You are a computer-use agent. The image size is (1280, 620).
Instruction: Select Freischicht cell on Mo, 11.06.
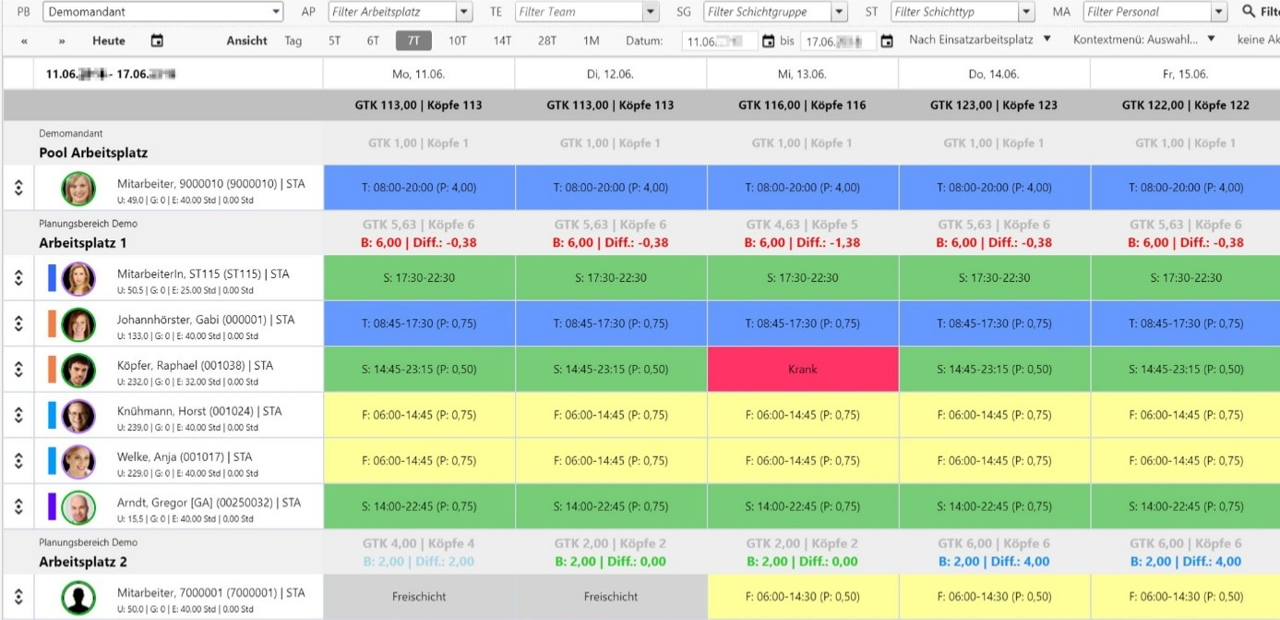tap(419, 596)
